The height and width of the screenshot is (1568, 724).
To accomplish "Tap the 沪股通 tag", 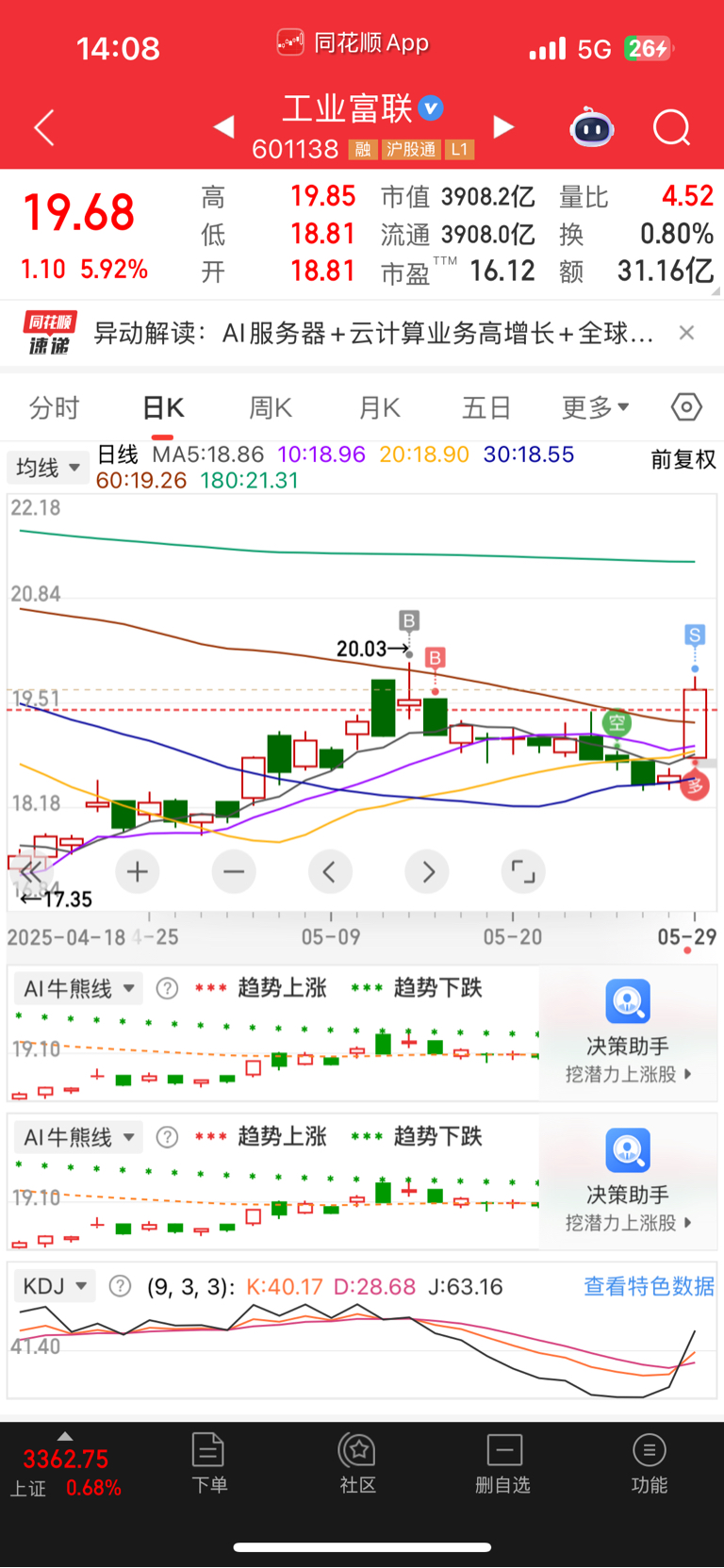I will coord(411,150).
